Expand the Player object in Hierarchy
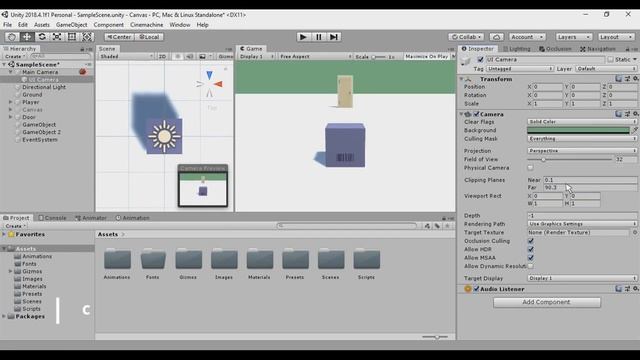640x360 pixels. [11, 102]
